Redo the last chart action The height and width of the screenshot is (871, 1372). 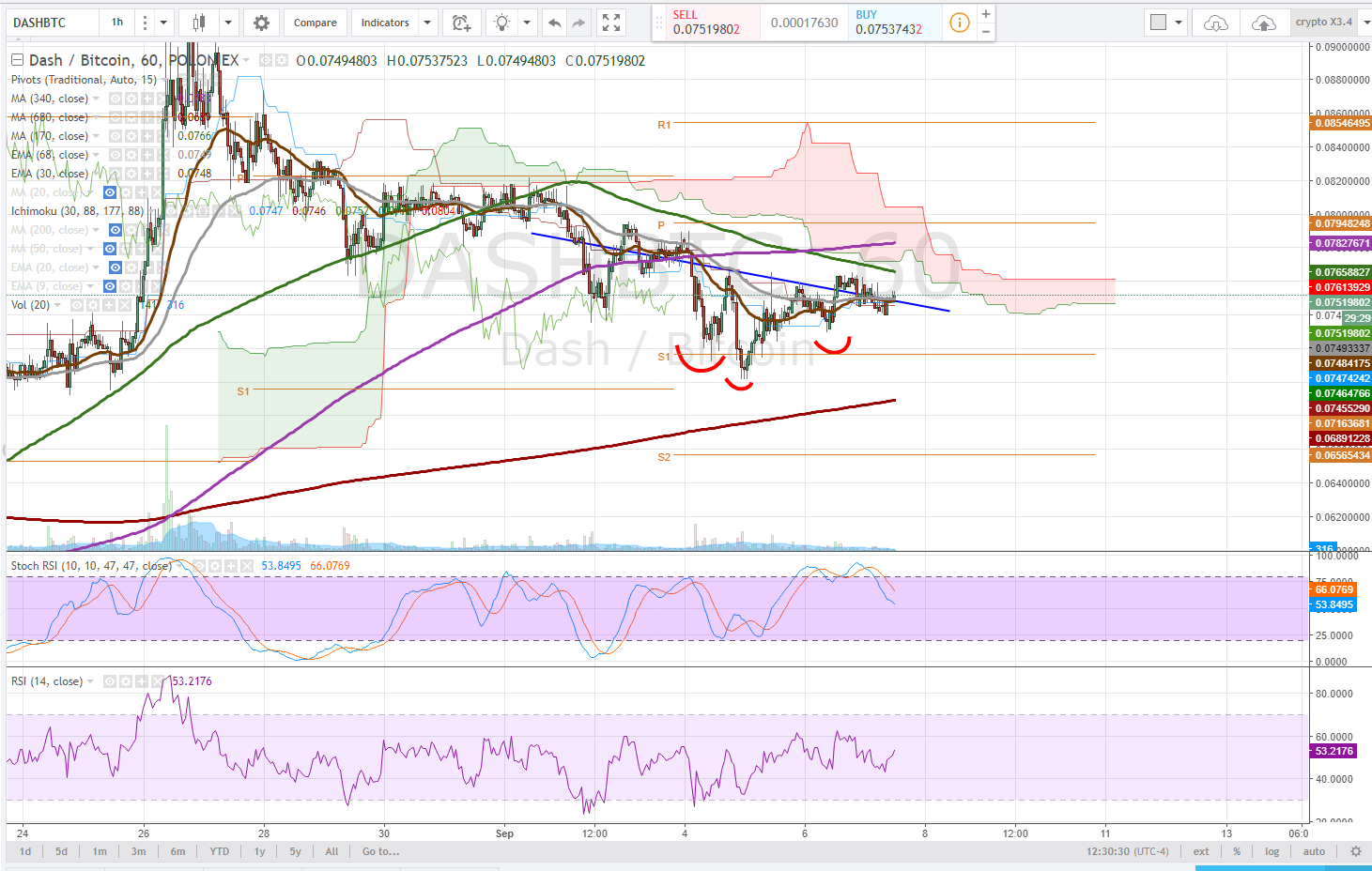coord(579,23)
